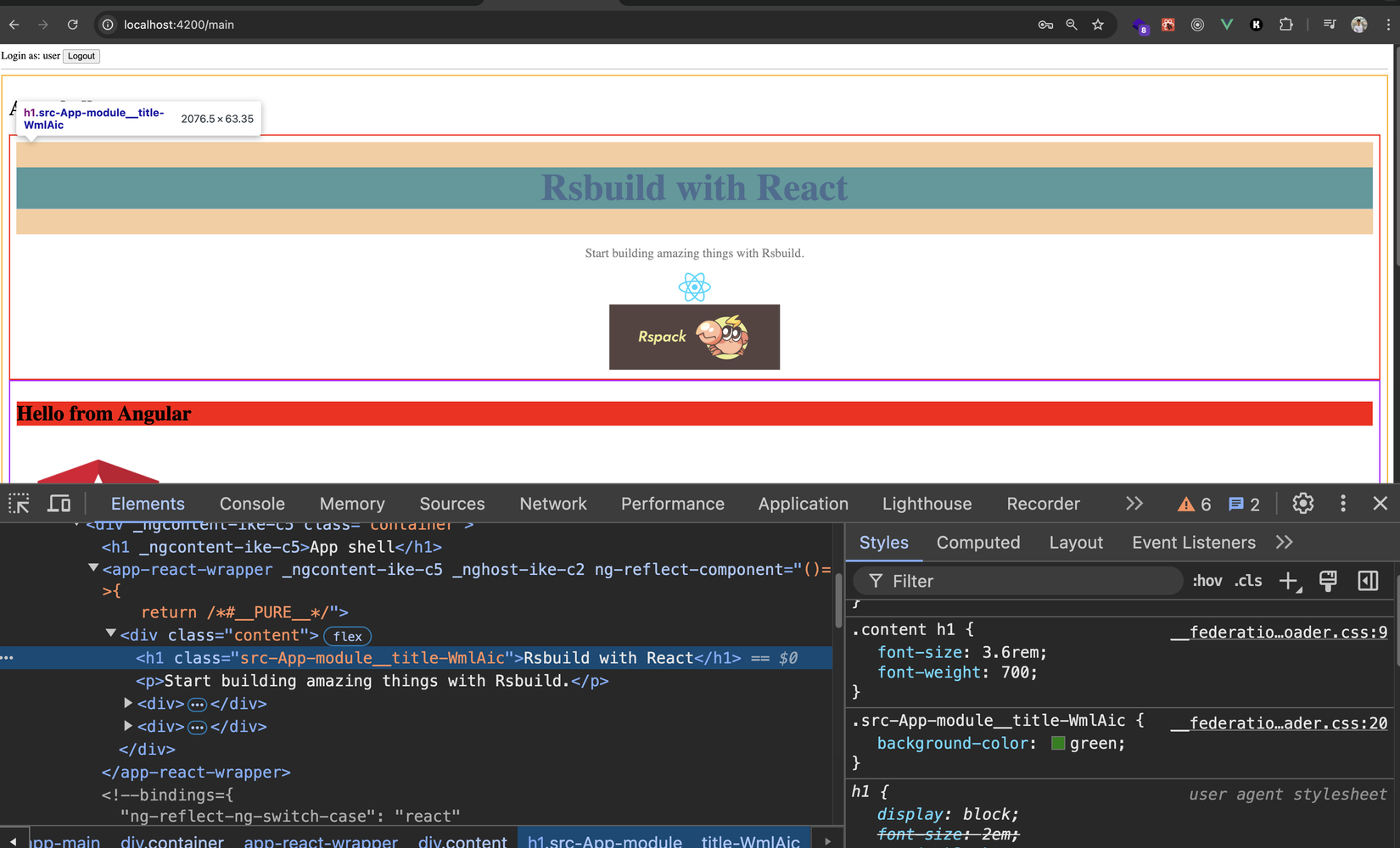Select the "App shell" h1 node
The width and height of the screenshot is (1400, 848).
coord(272,547)
